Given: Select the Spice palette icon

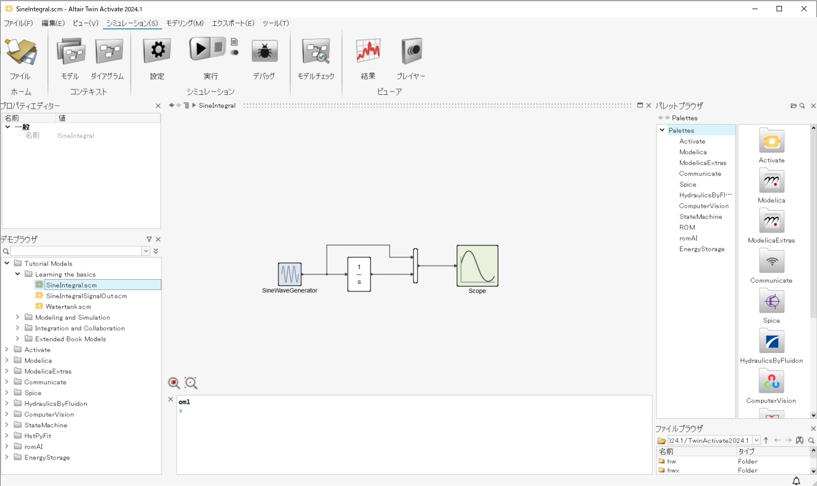Looking at the screenshot, I should pos(771,302).
